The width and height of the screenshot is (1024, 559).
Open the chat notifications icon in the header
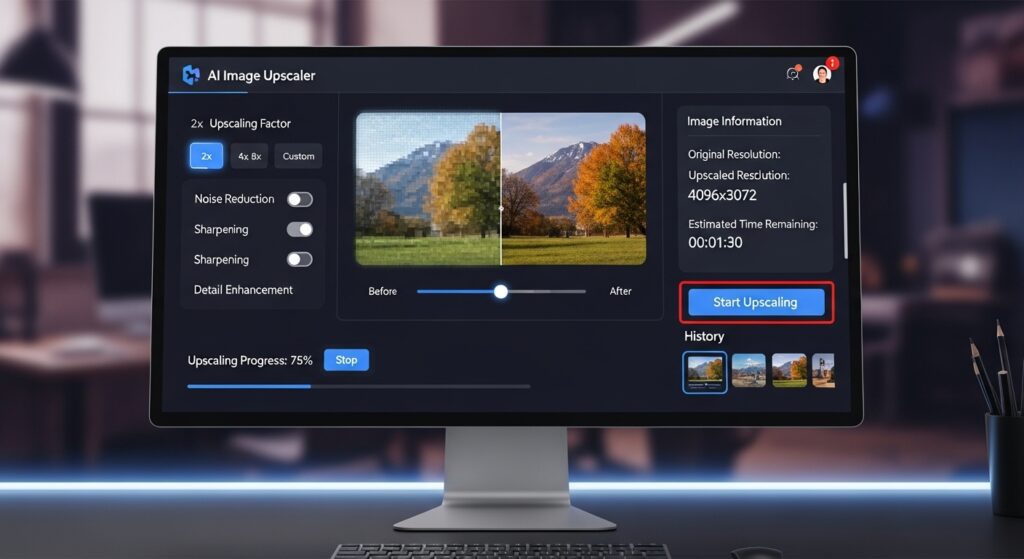tap(793, 73)
